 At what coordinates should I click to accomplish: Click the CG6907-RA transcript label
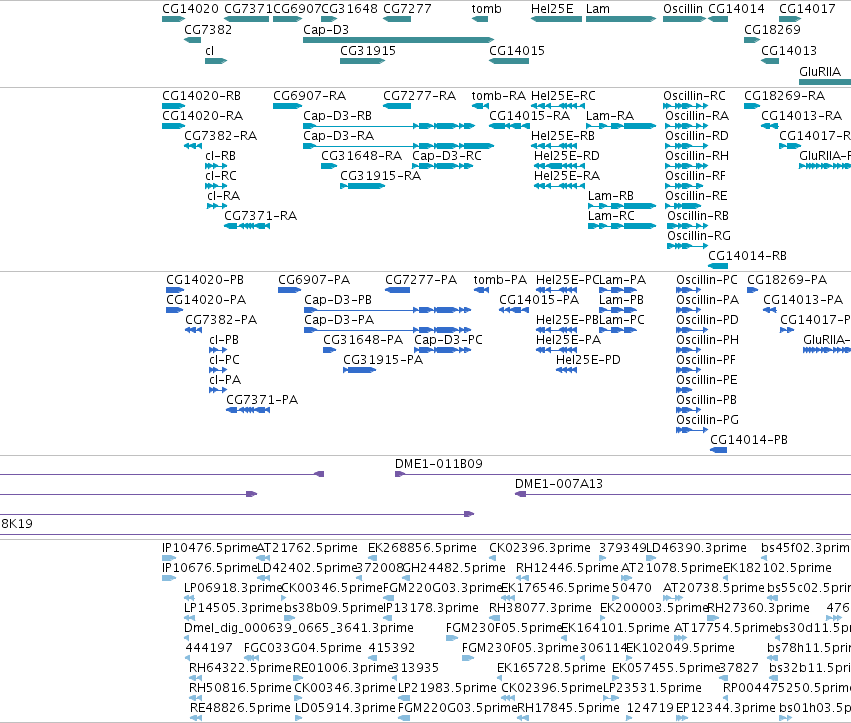(309, 96)
